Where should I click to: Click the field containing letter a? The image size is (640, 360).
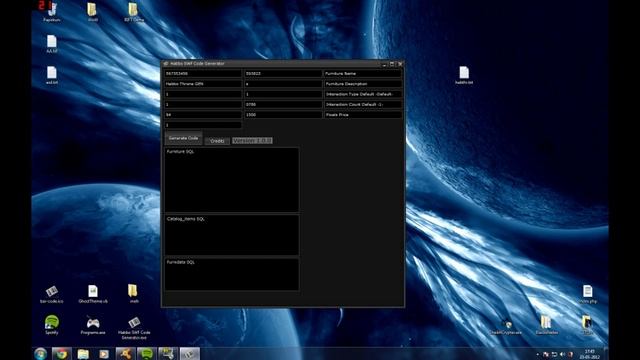pos(283,84)
